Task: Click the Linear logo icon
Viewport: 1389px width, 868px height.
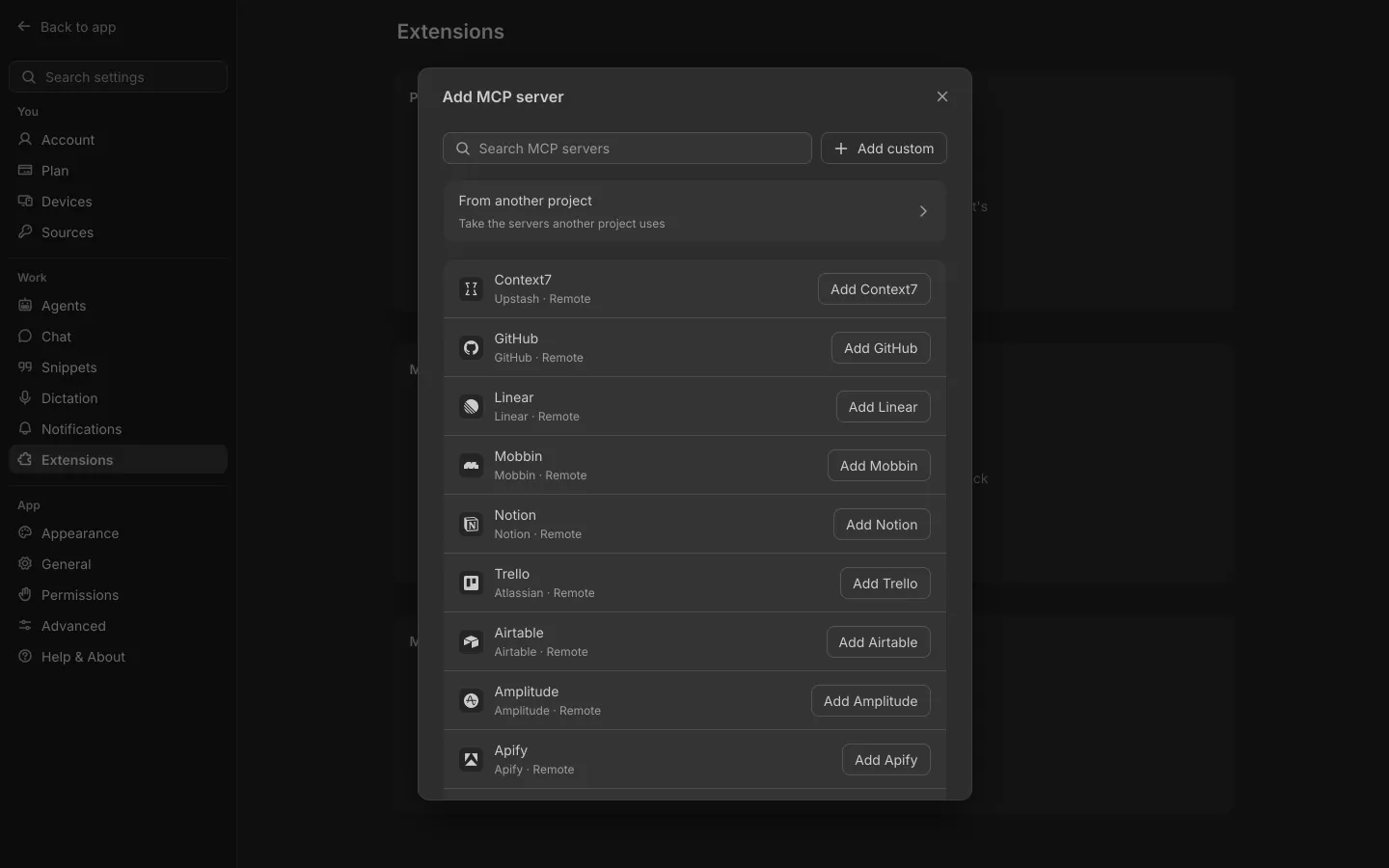Action: (x=471, y=406)
